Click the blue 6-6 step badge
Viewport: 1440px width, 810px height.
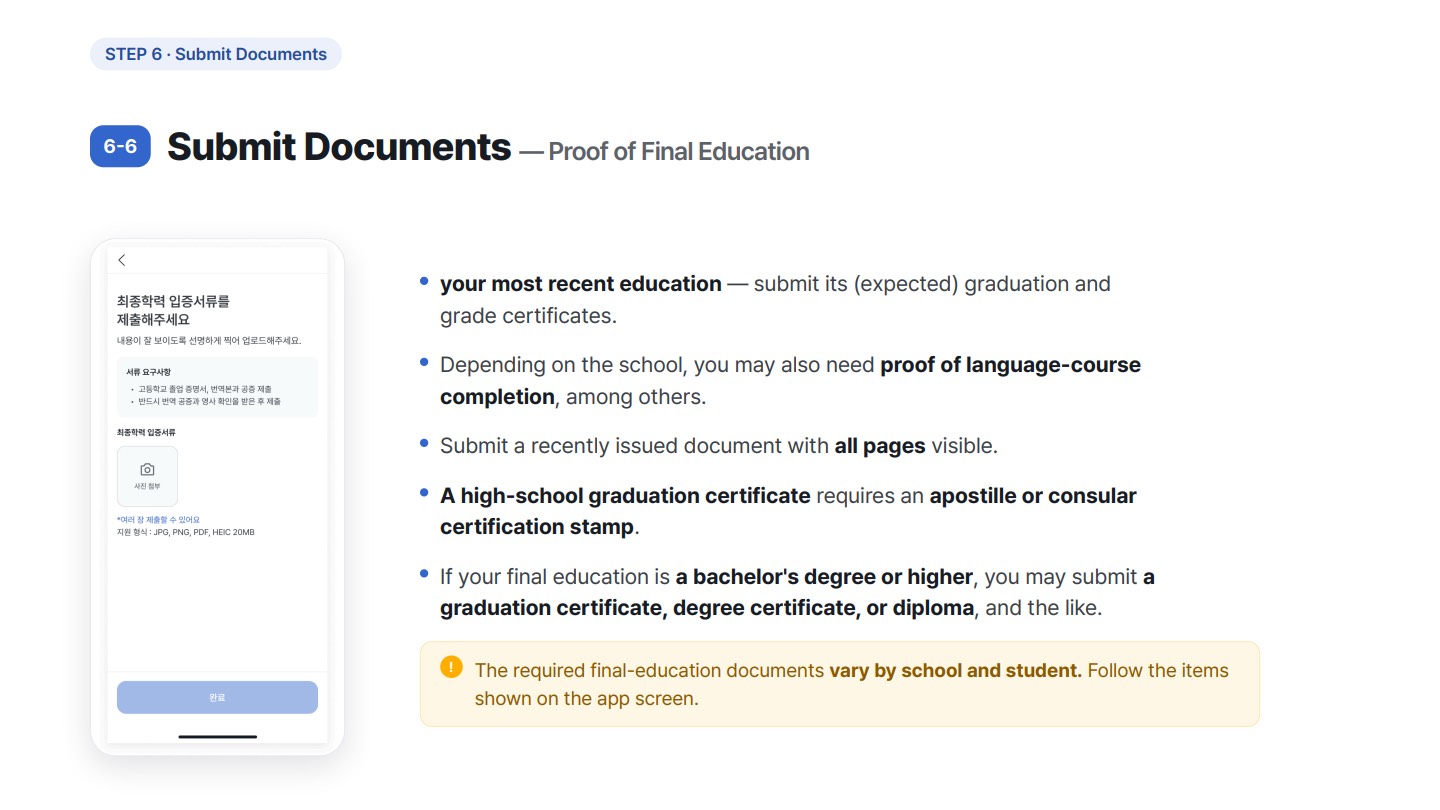point(120,147)
